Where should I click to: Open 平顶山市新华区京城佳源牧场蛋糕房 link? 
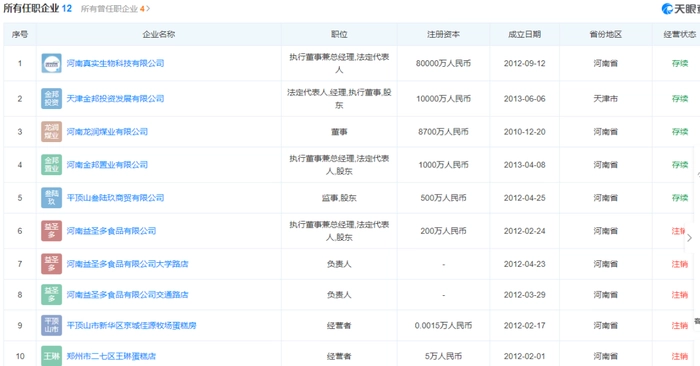131,325
